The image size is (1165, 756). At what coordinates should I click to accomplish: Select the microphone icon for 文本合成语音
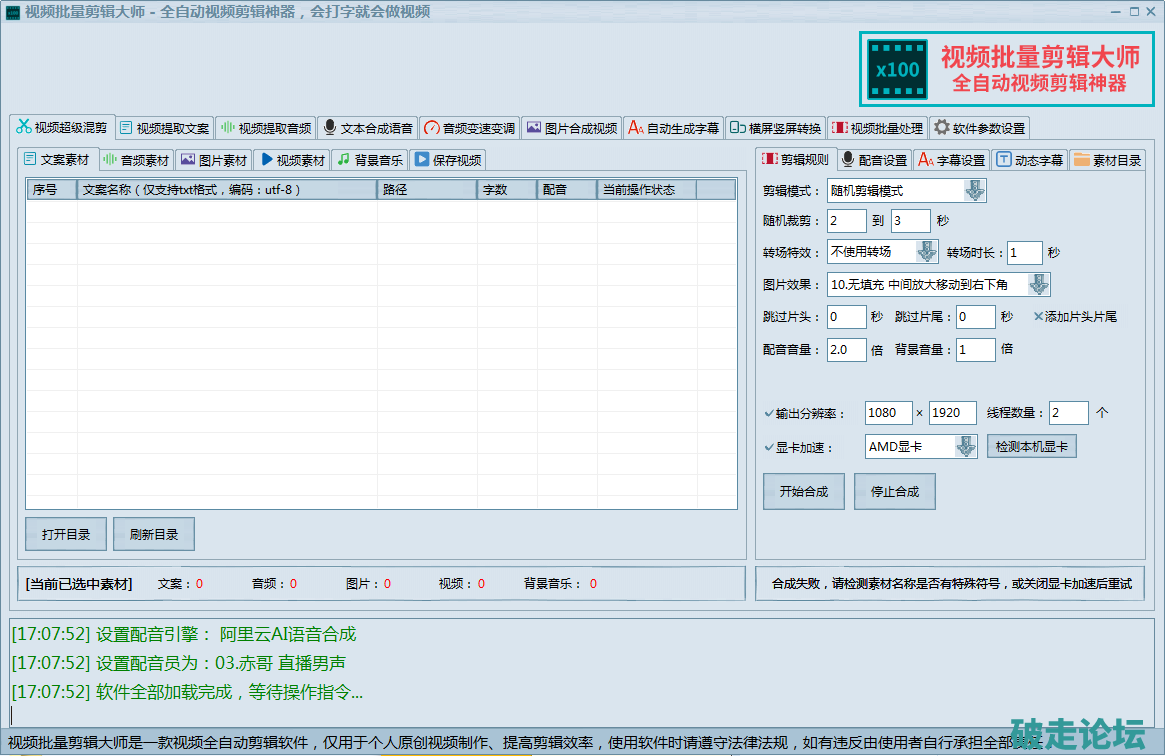click(x=330, y=128)
